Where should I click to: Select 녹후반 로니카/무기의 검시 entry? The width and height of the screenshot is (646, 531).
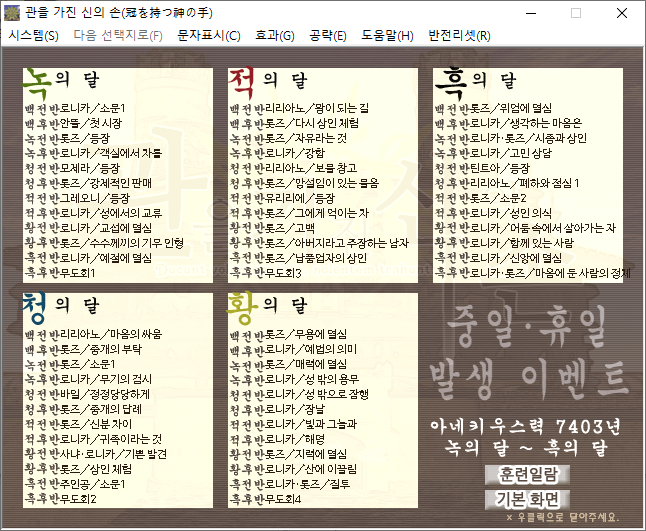click(88, 379)
